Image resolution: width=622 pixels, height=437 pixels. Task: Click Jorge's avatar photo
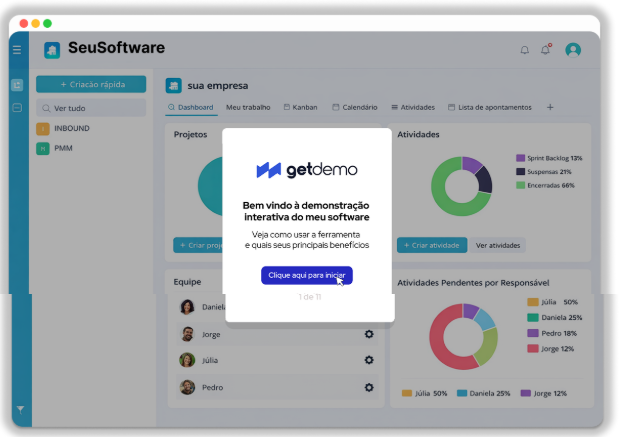[187, 334]
